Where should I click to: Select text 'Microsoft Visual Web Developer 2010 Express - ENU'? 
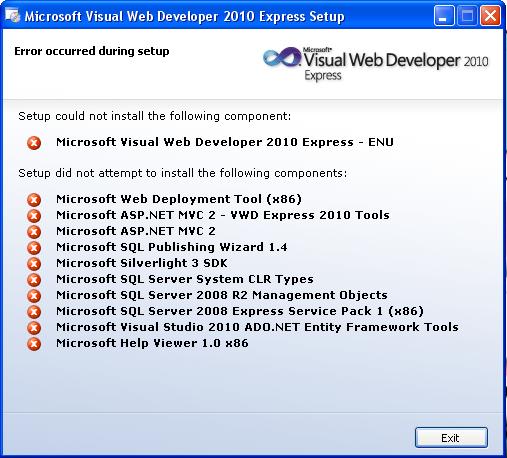pyautogui.click(x=225, y=142)
